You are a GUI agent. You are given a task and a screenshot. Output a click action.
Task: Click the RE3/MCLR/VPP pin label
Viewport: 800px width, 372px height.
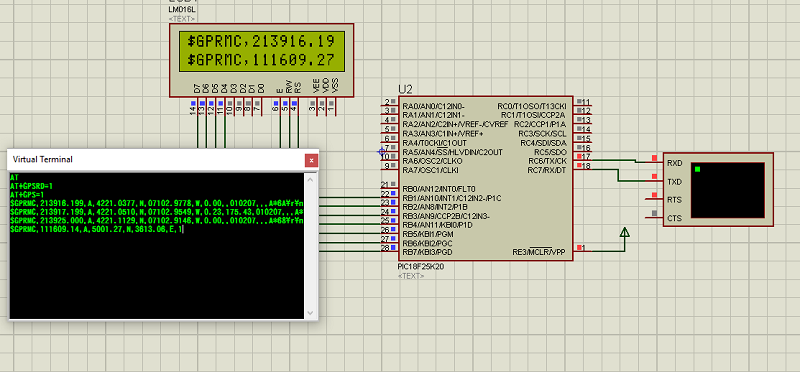(539, 252)
